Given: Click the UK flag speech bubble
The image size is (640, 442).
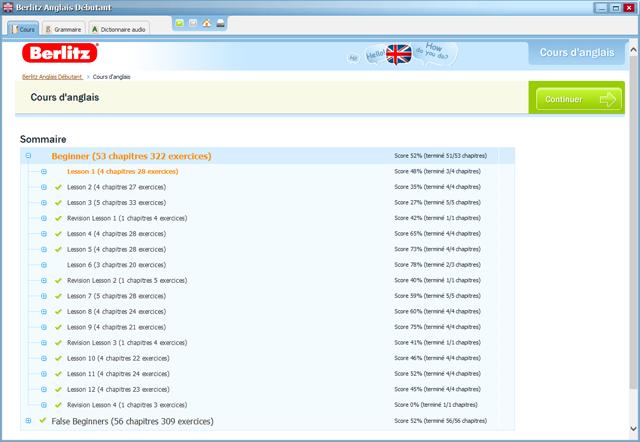Looking at the screenshot, I should 399,54.
